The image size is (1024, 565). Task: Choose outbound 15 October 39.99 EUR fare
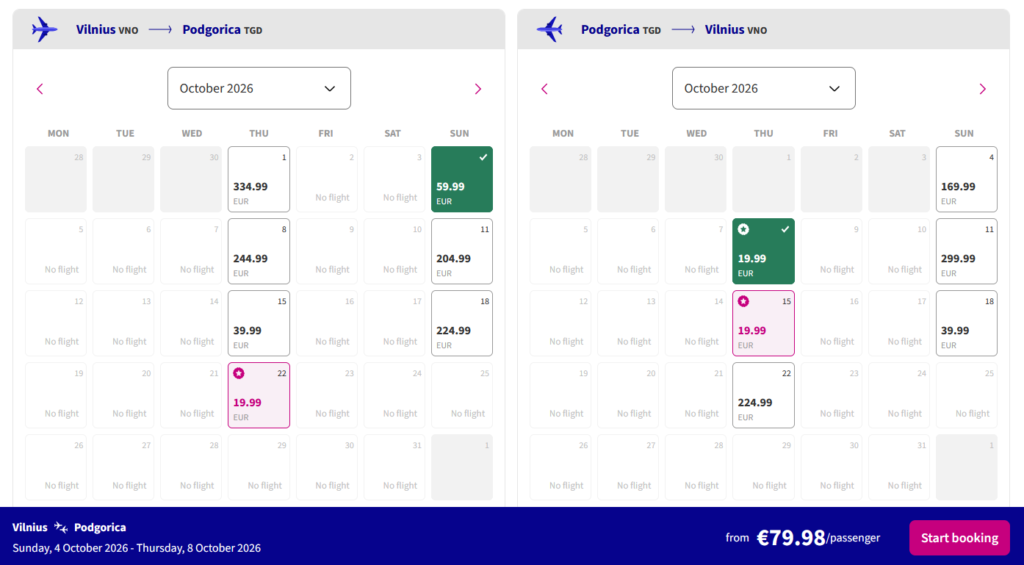tap(259, 323)
